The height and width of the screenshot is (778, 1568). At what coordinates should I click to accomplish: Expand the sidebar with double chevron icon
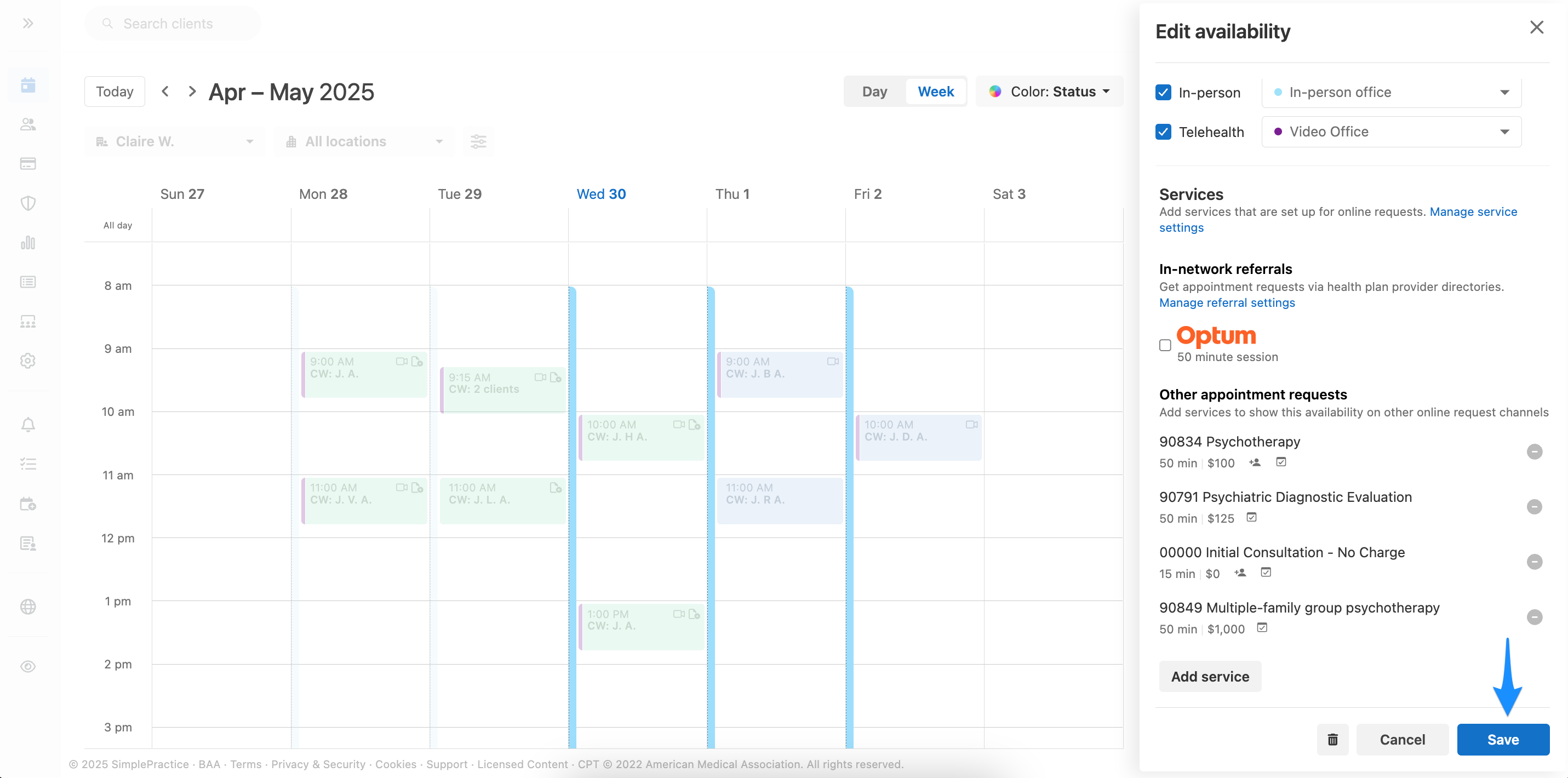click(x=28, y=24)
